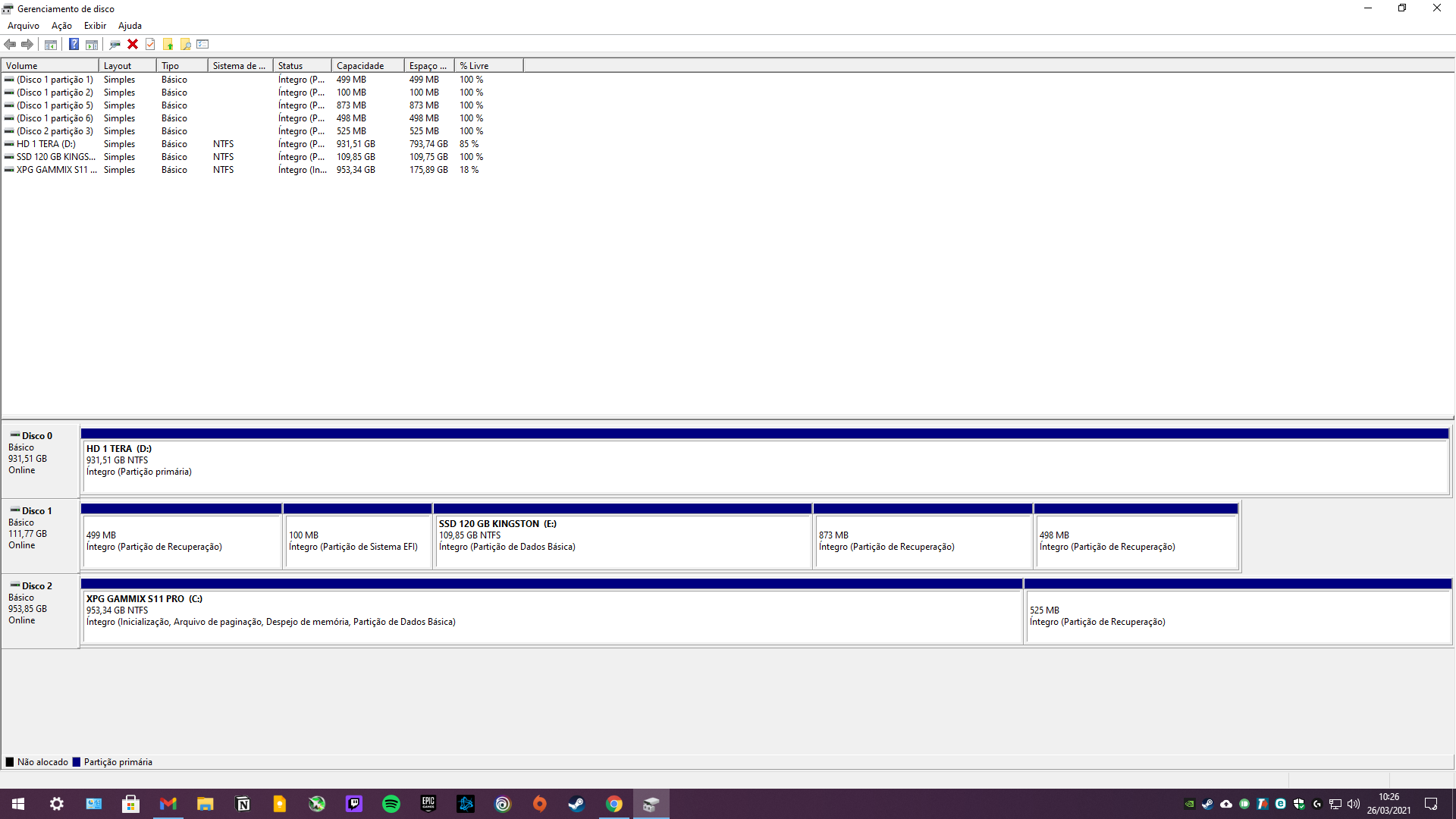The height and width of the screenshot is (819, 1456).
Task: Sort by the Tipo column header
Action: (182, 66)
